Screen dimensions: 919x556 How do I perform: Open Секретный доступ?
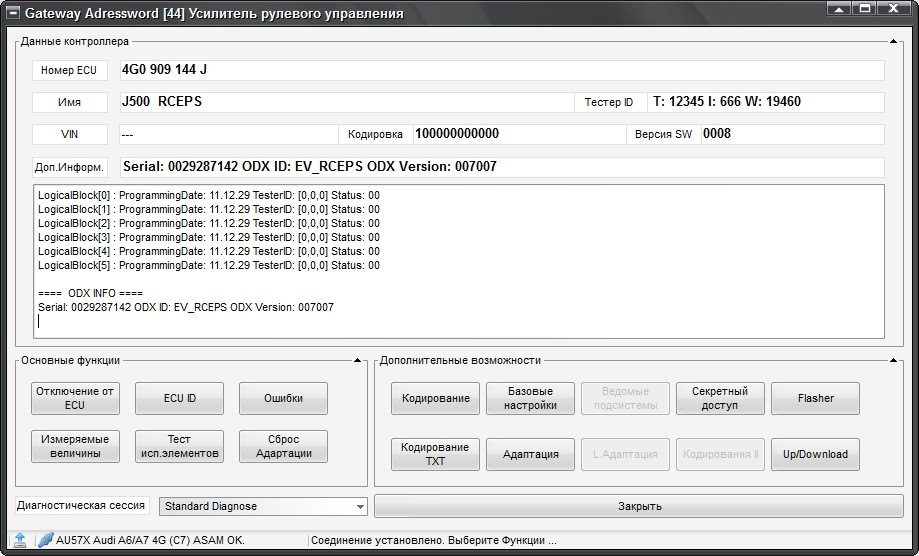(720, 398)
